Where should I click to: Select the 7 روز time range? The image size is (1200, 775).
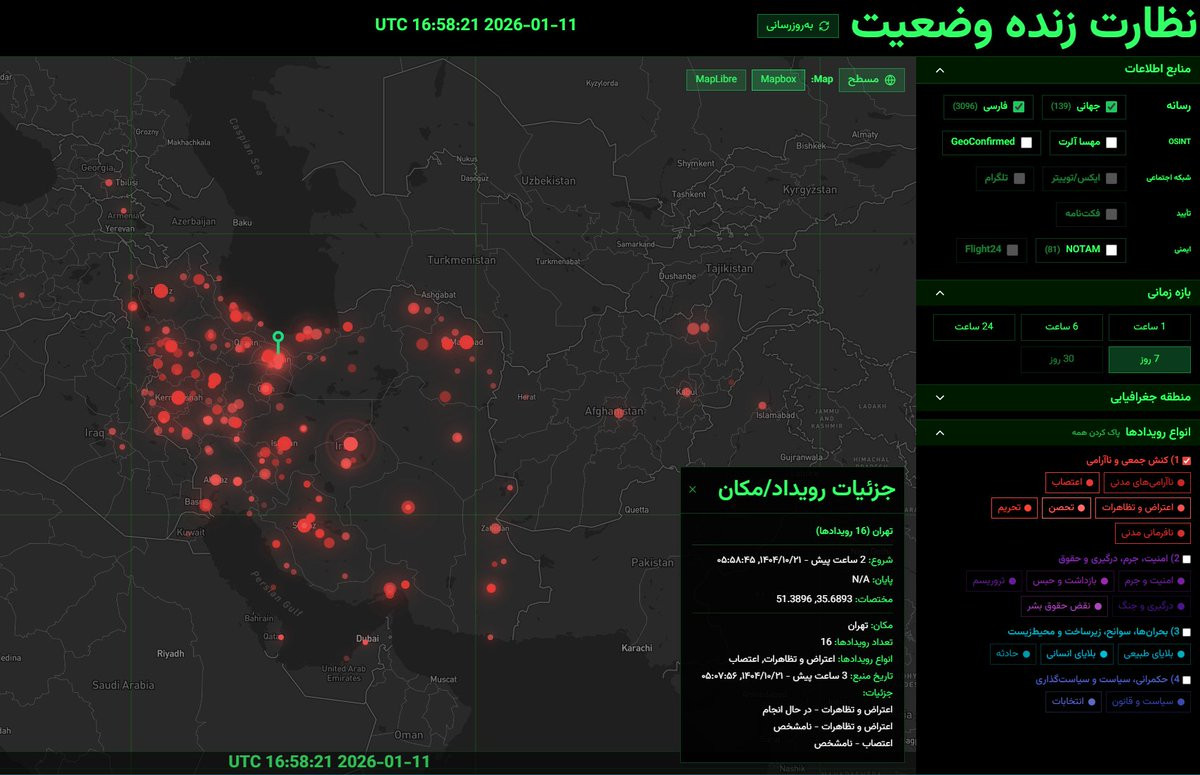click(1150, 359)
